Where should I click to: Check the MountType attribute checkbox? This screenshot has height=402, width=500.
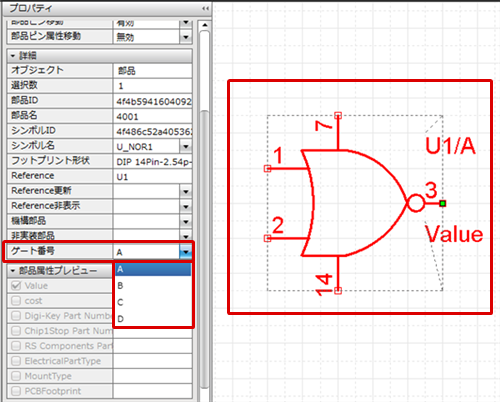16,376
